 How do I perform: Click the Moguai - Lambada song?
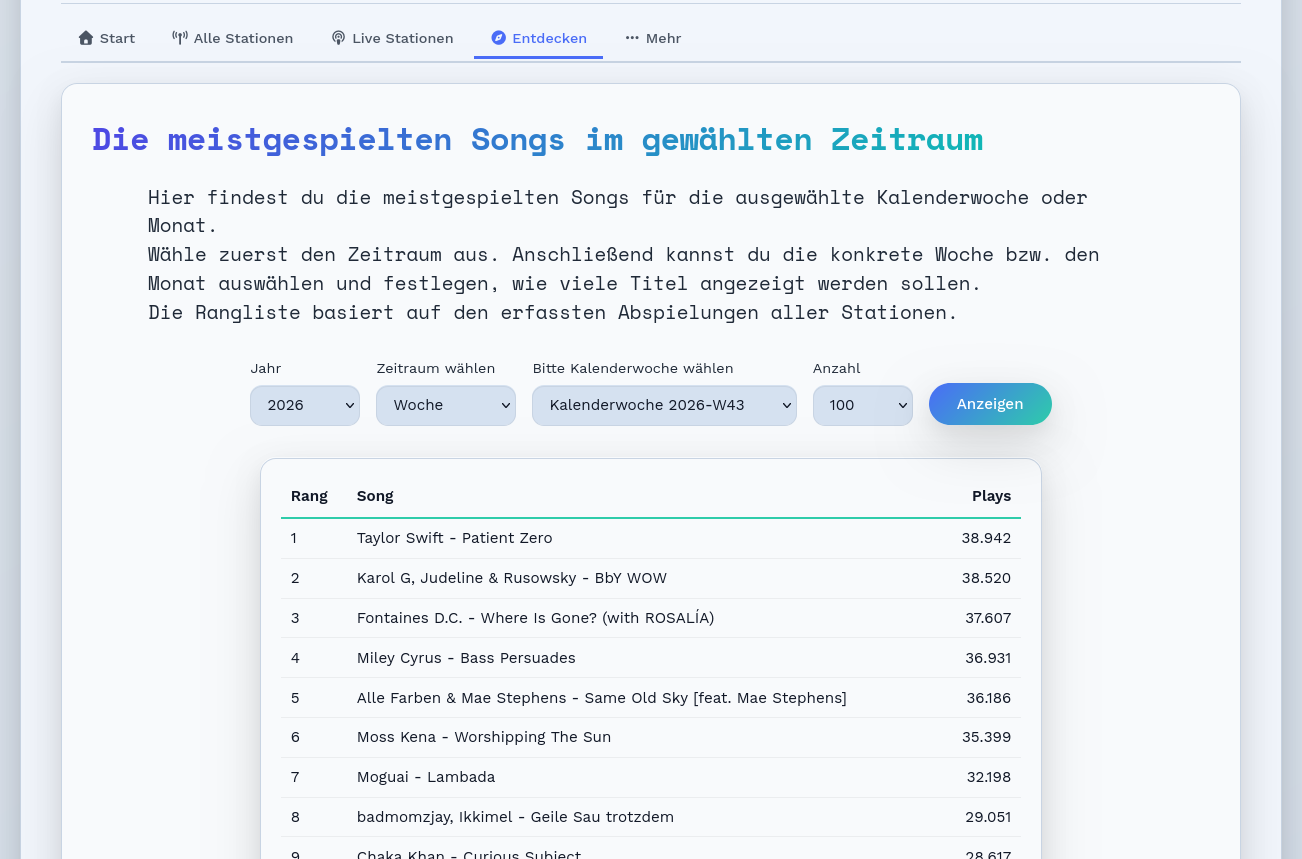(x=426, y=777)
